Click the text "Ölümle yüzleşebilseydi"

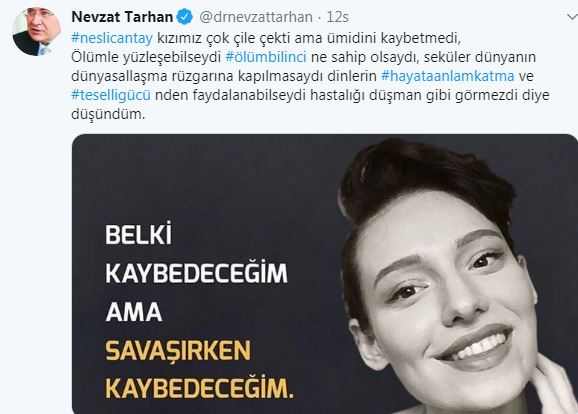pyautogui.click(x=146, y=57)
